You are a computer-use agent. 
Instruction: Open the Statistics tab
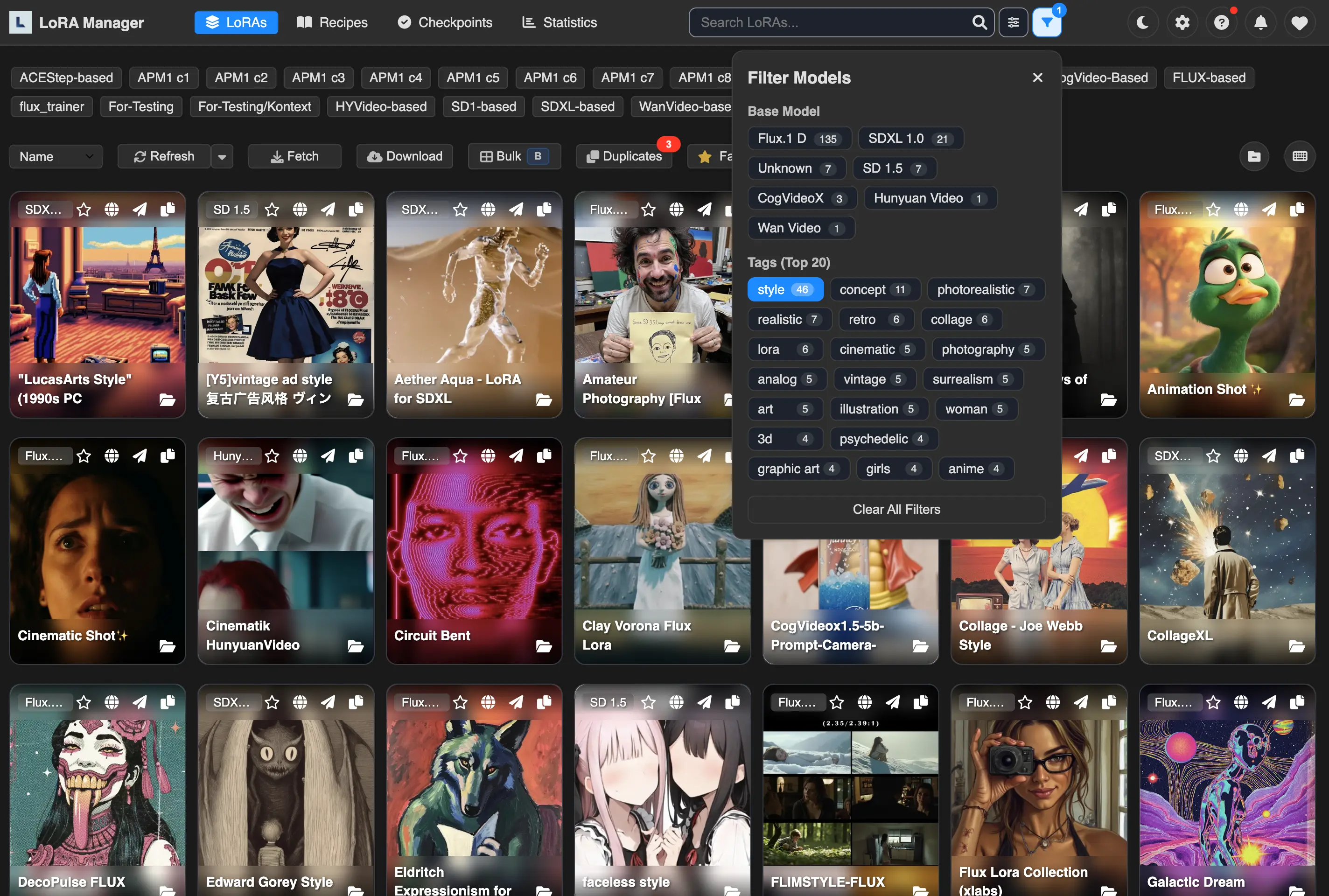(560, 23)
